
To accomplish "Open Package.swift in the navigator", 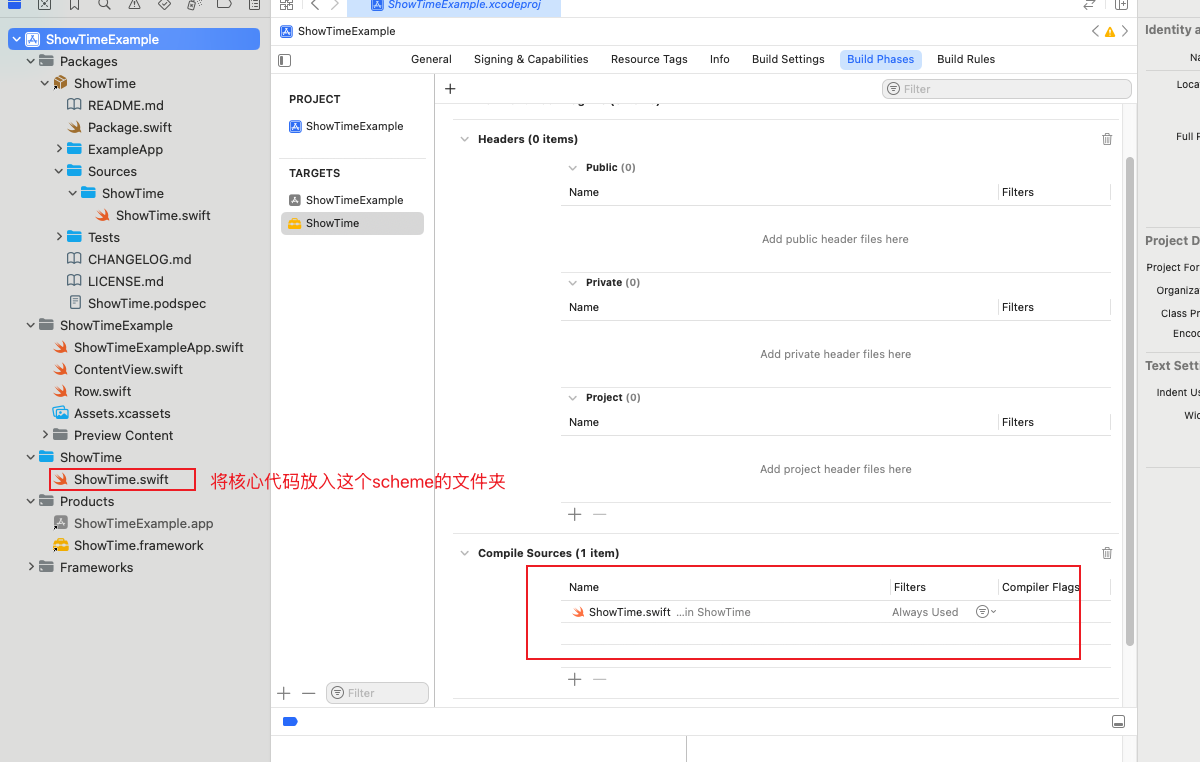I will click(130, 127).
